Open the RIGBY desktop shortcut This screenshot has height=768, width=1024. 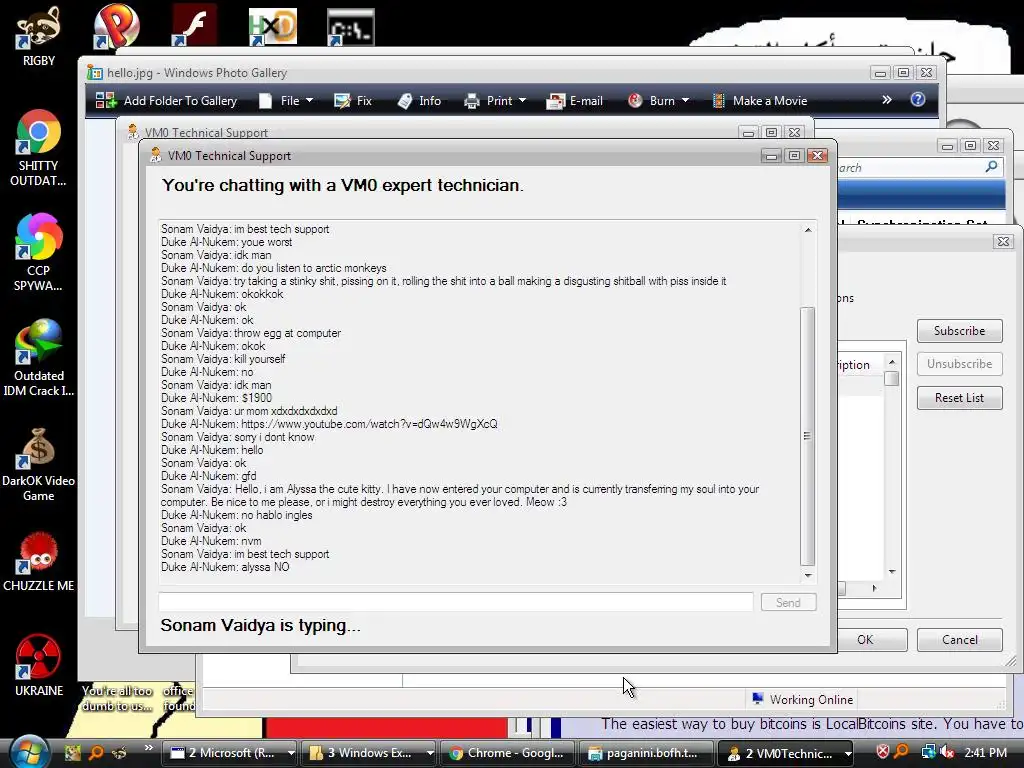pyautogui.click(x=38, y=36)
